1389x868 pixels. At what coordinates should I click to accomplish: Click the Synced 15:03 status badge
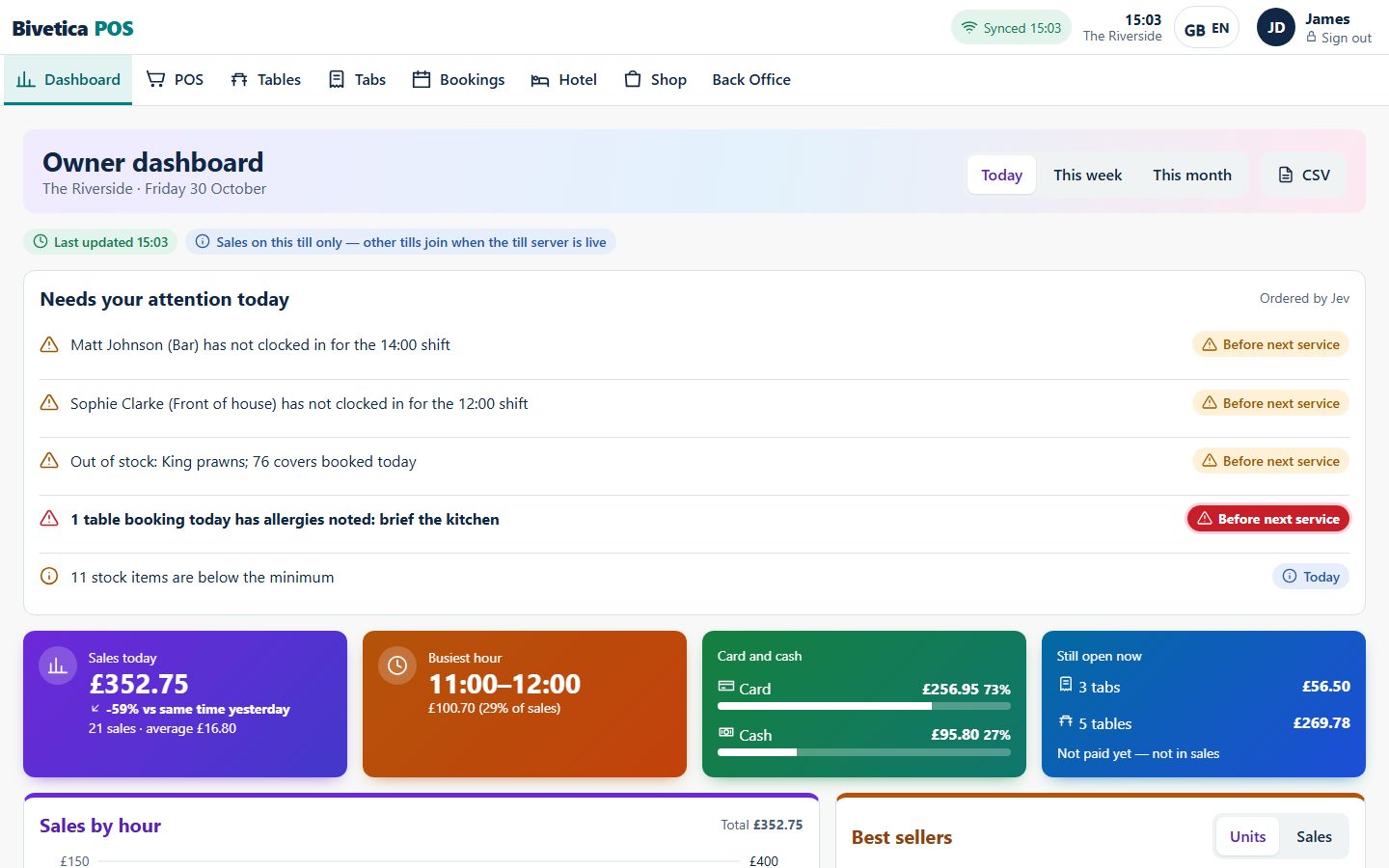[1011, 28]
